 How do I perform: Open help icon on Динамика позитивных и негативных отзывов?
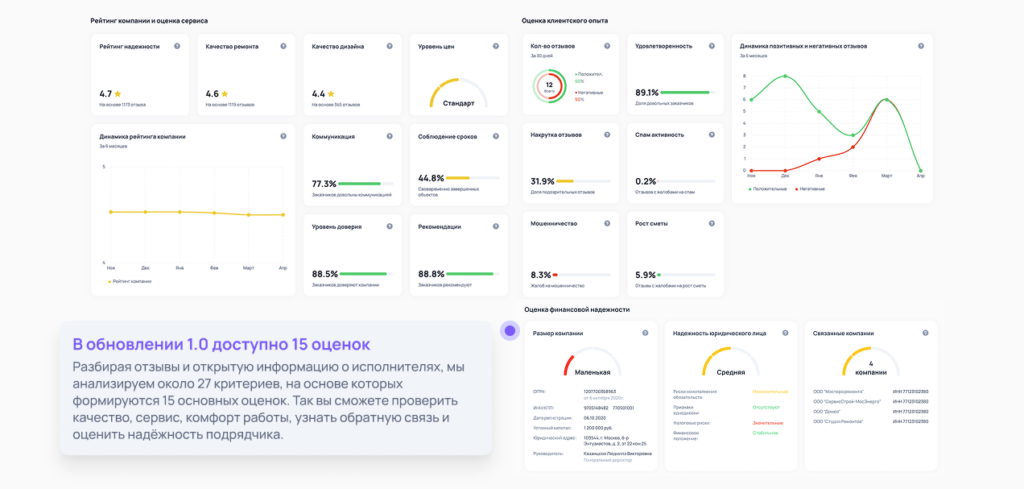(921, 46)
